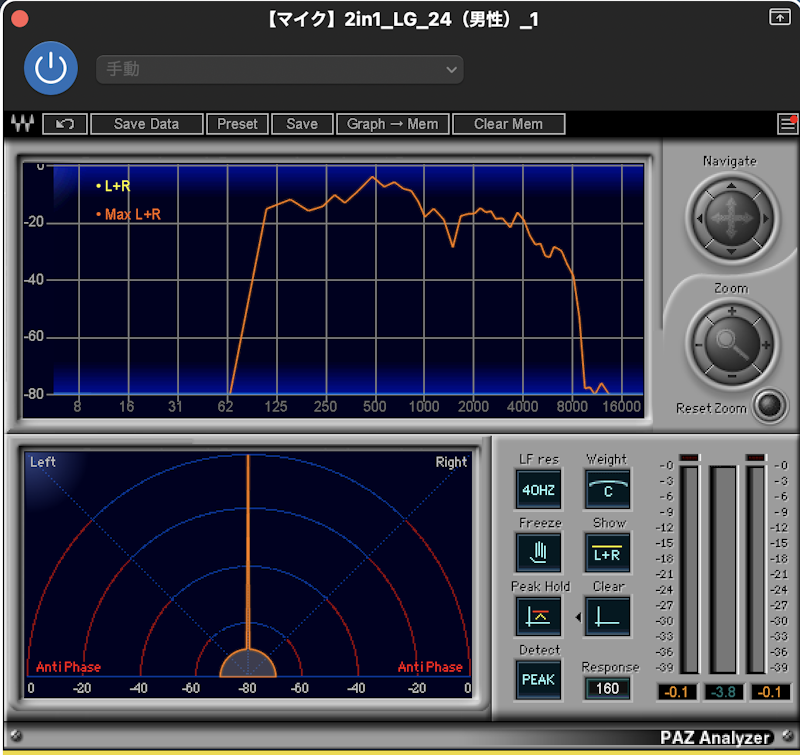Click the Response 160 value field
The image size is (800, 755).
pyautogui.click(x=607, y=689)
